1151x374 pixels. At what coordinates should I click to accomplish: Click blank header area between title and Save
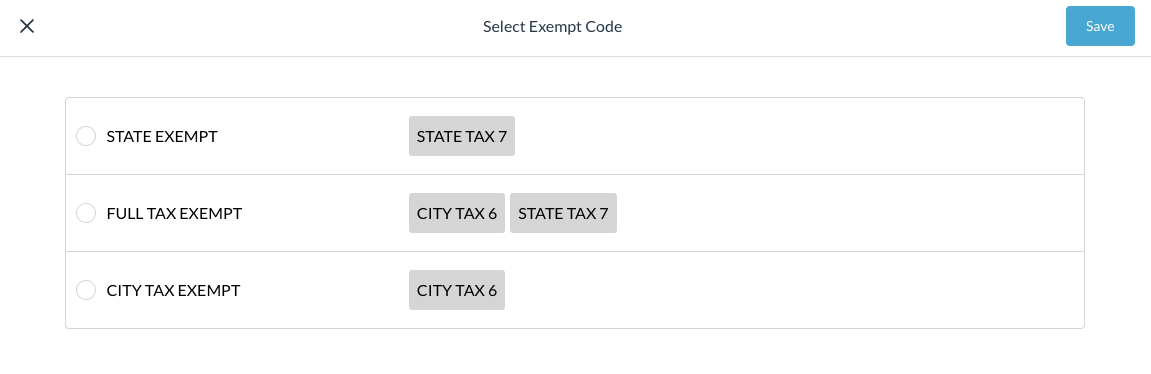click(844, 26)
